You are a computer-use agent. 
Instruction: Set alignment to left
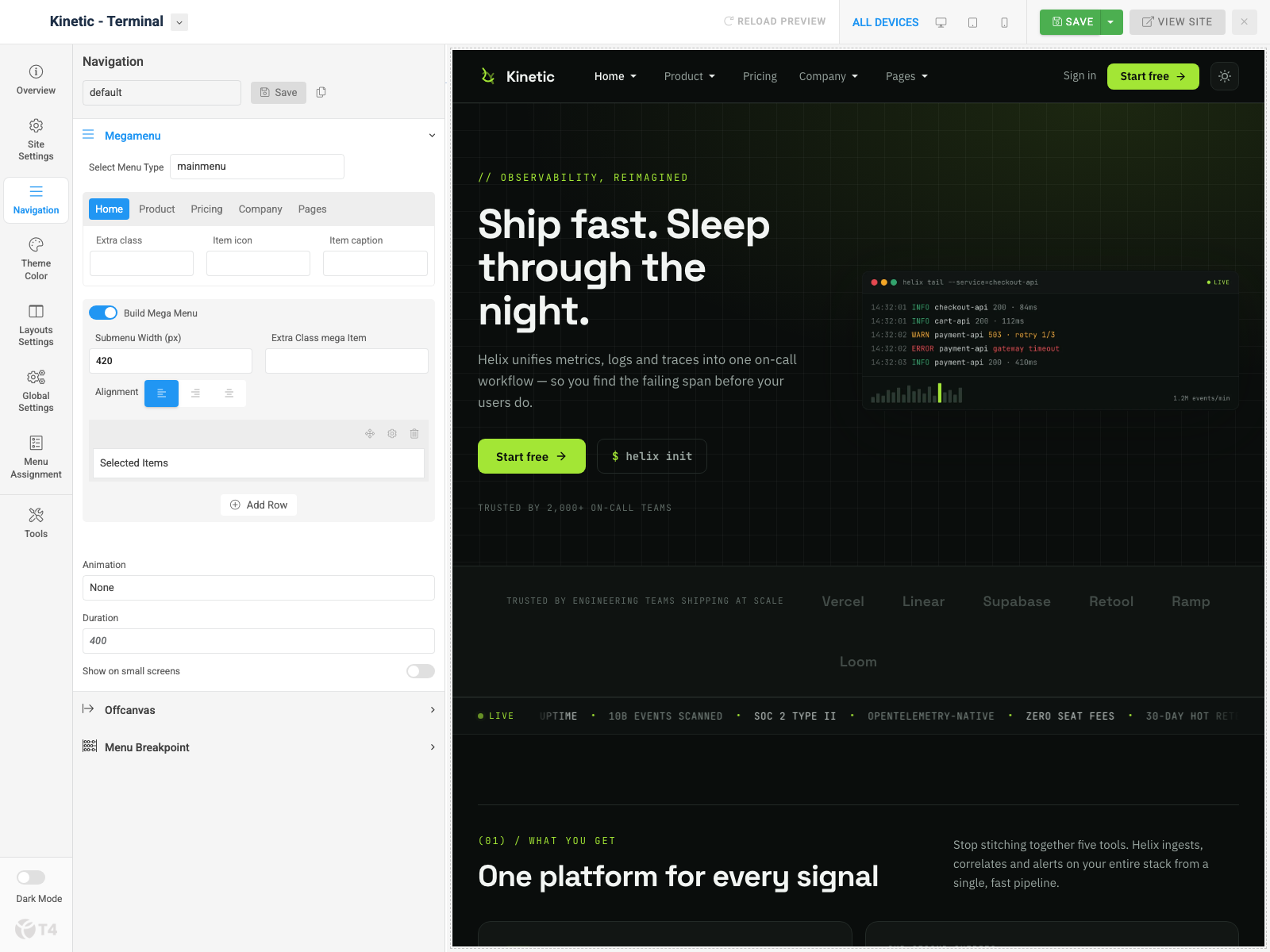[161, 393]
